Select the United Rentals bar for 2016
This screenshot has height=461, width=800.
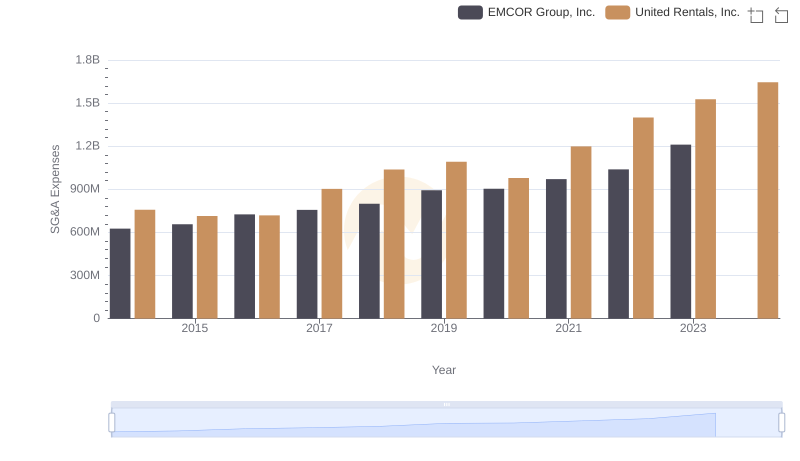point(269,267)
